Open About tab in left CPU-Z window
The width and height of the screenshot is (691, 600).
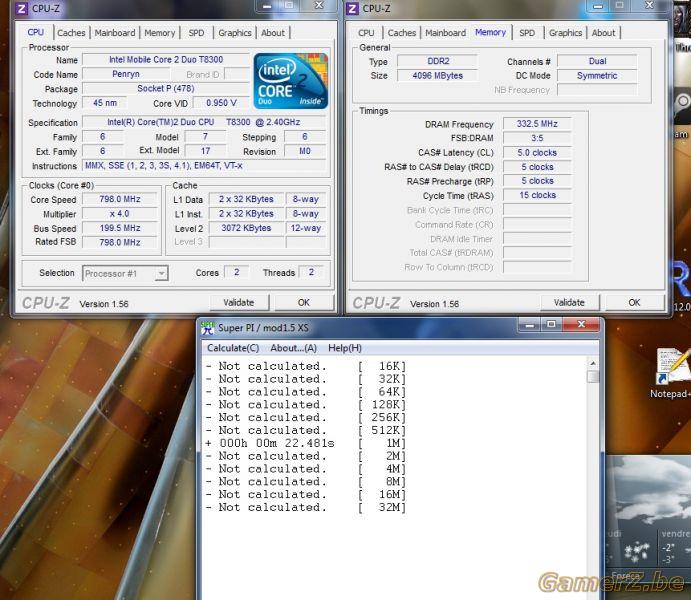(273, 33)
